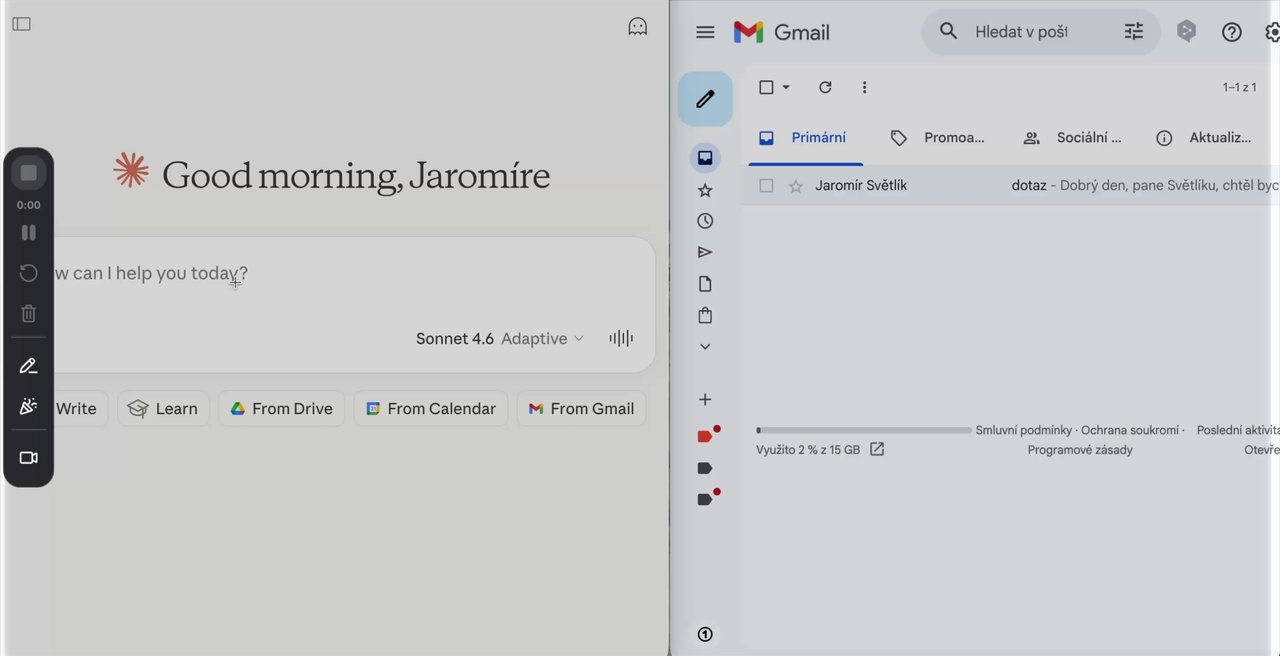Screen dimensions: 1280x656
Task: Open incognito ghost chat icon
Action: point(637,27)
